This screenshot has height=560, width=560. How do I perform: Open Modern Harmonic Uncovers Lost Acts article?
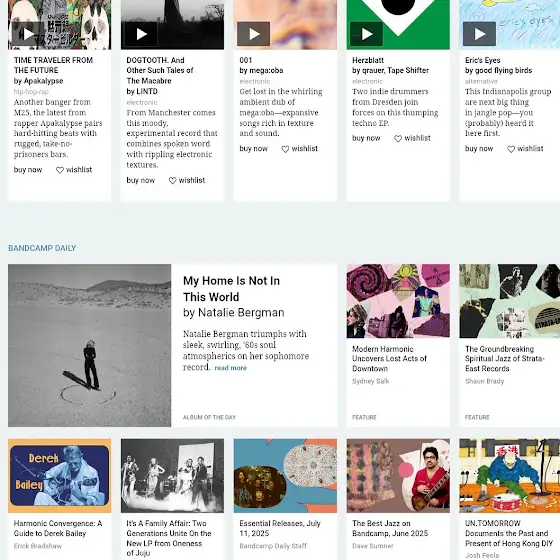click(x=389, y=359)
